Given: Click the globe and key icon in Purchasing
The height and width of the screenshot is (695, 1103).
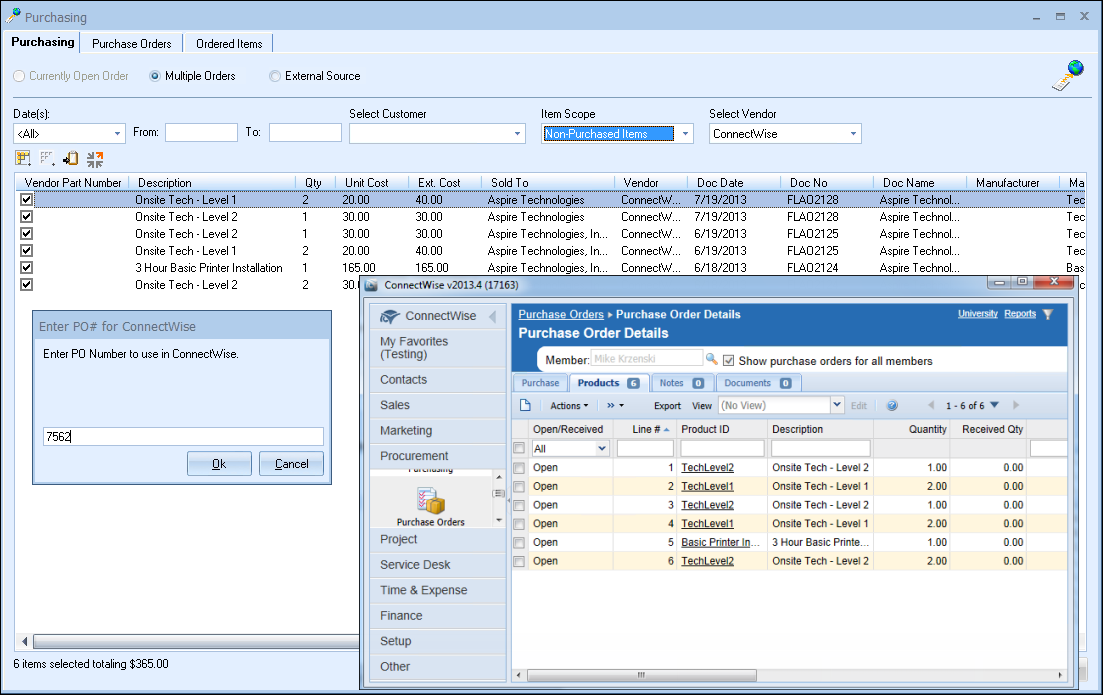Looking at the screenshot, I should pos(1068,75).
